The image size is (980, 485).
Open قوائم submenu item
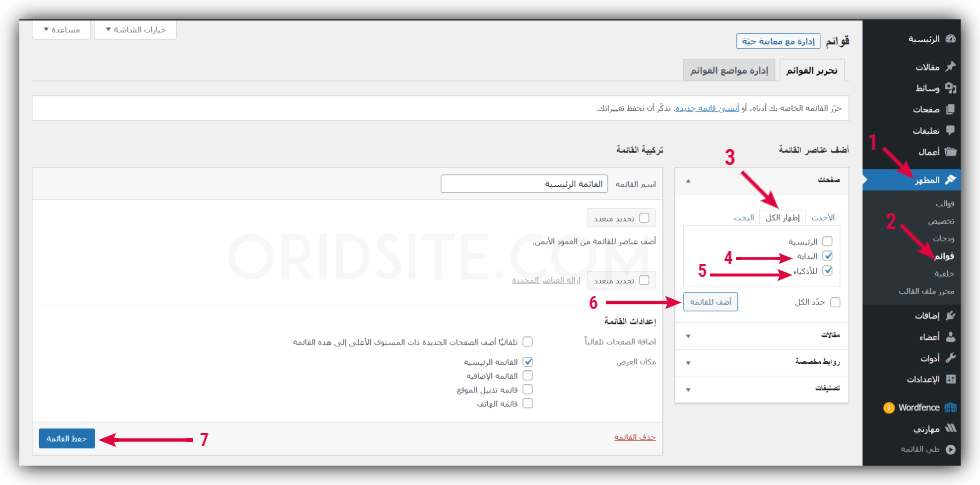click(x=945, y=257)
